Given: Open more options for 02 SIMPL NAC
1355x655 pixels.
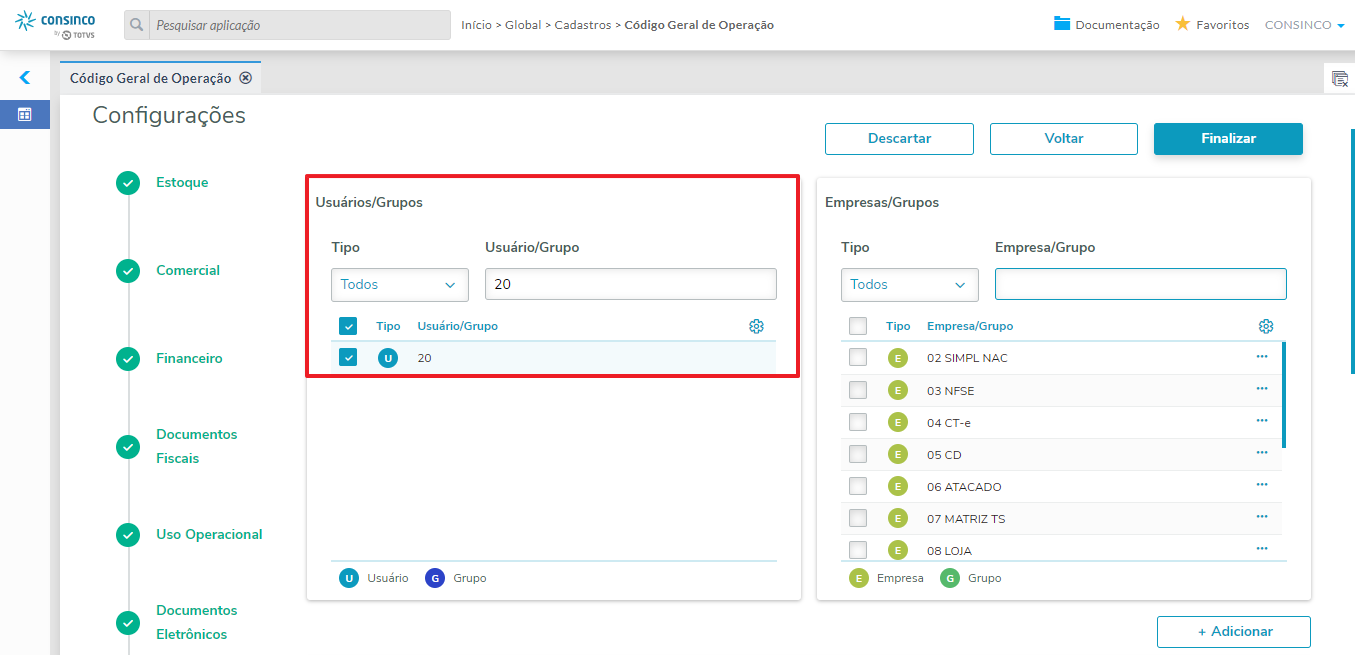Looking at the screenshot, I should 1262,357.
